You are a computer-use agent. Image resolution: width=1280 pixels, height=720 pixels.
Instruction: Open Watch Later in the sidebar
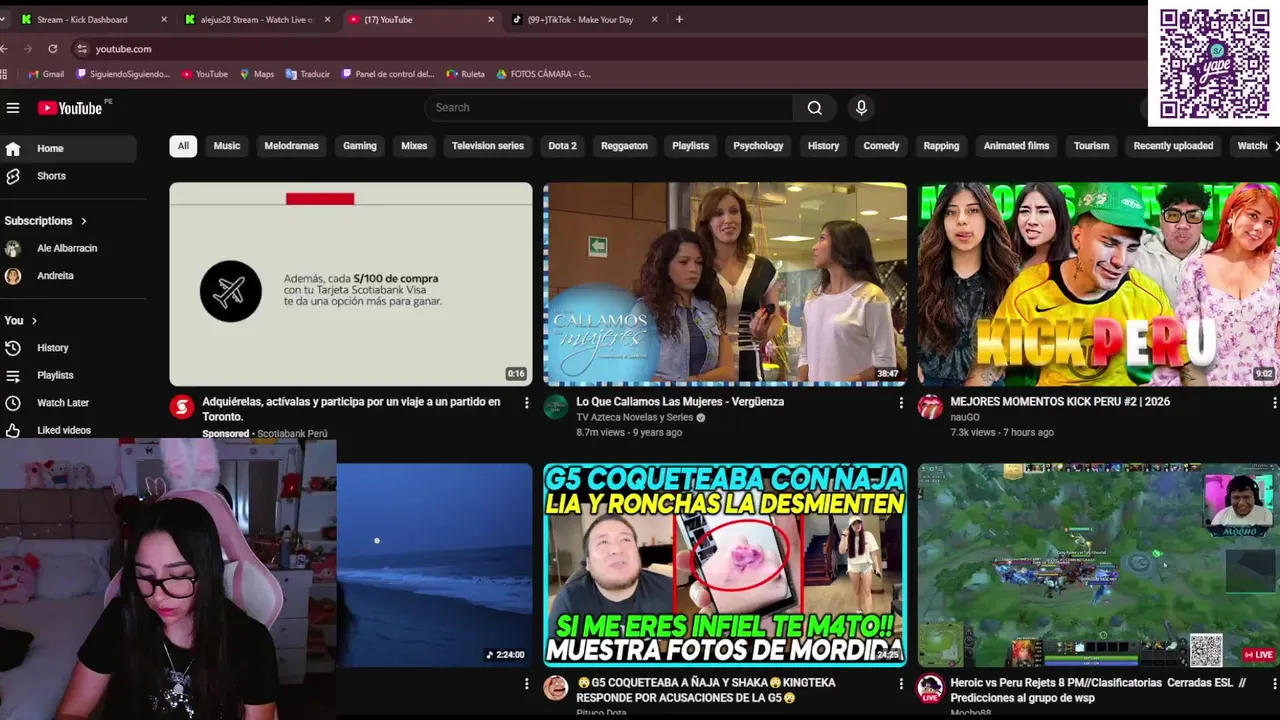coord(68,403)
